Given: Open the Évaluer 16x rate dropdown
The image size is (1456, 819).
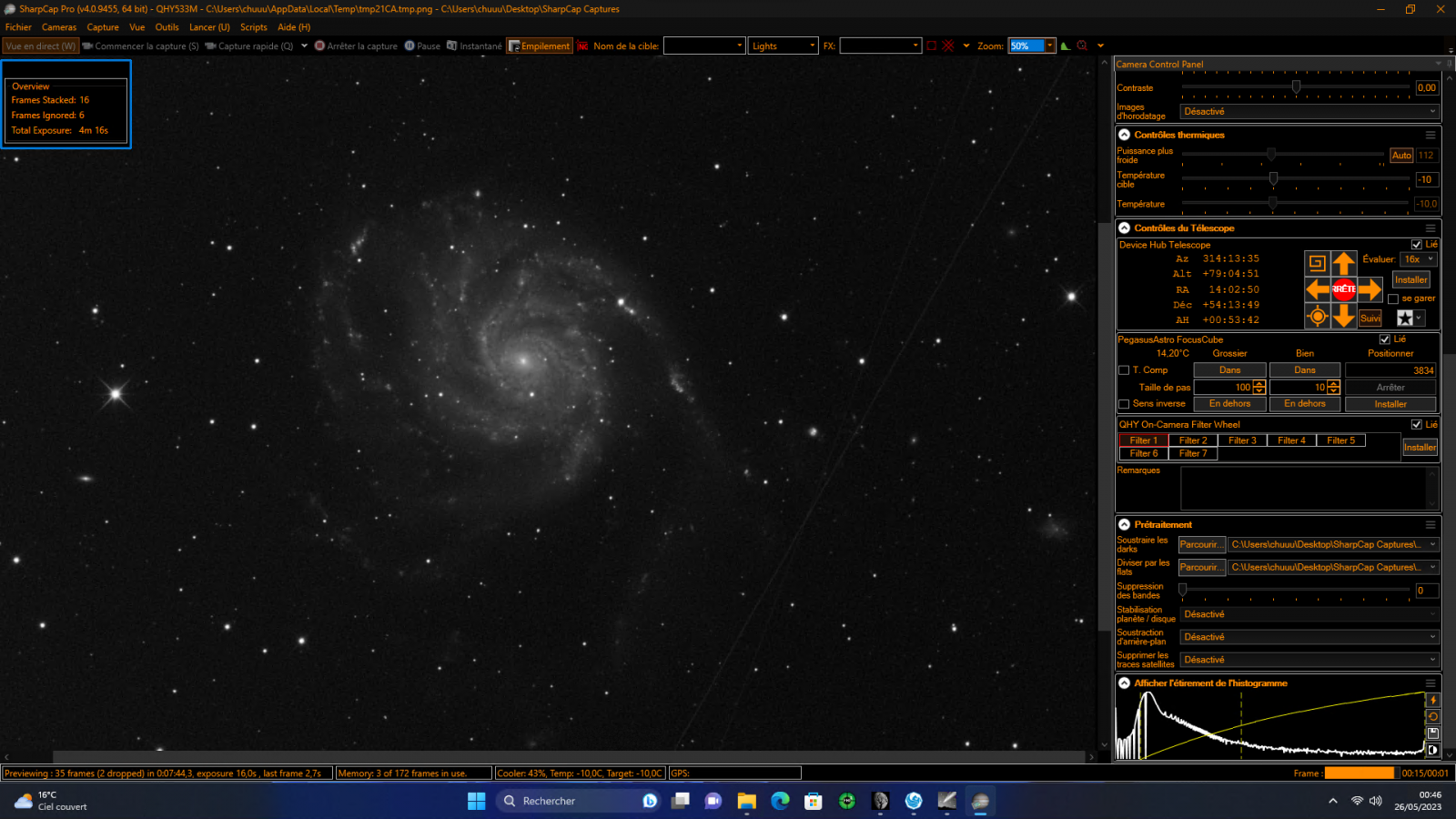Looking at the screenshot, I should point(1418,259).
